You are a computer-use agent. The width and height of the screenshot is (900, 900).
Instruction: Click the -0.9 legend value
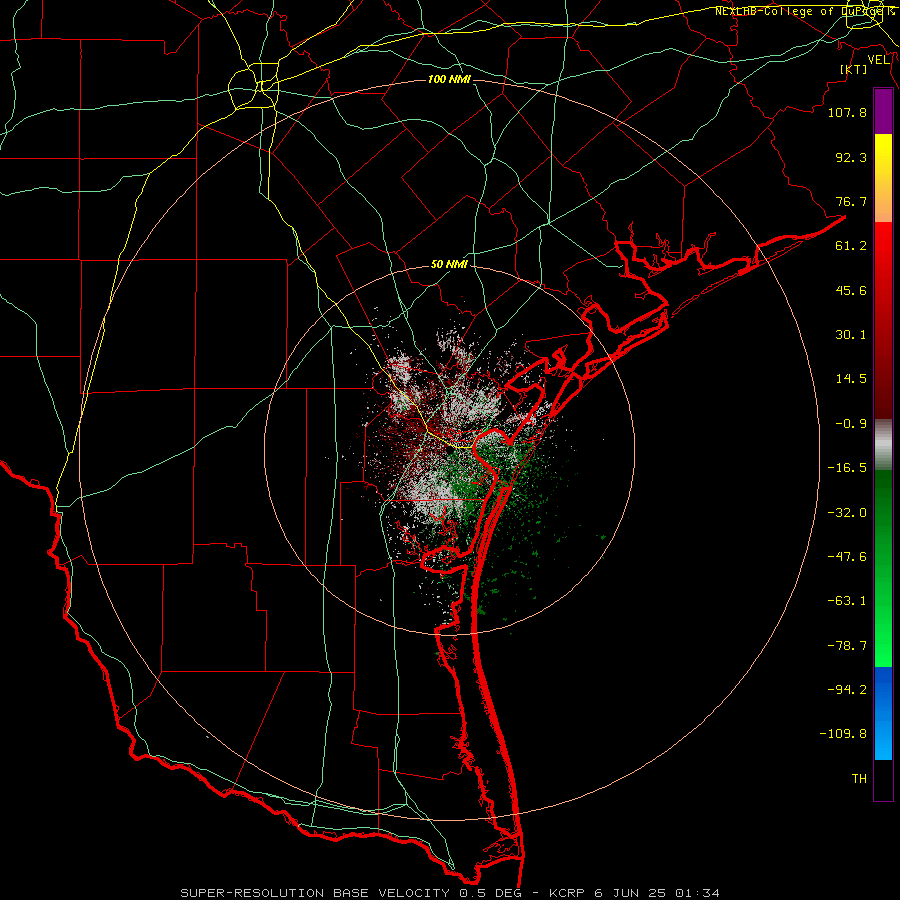[851, 424]
